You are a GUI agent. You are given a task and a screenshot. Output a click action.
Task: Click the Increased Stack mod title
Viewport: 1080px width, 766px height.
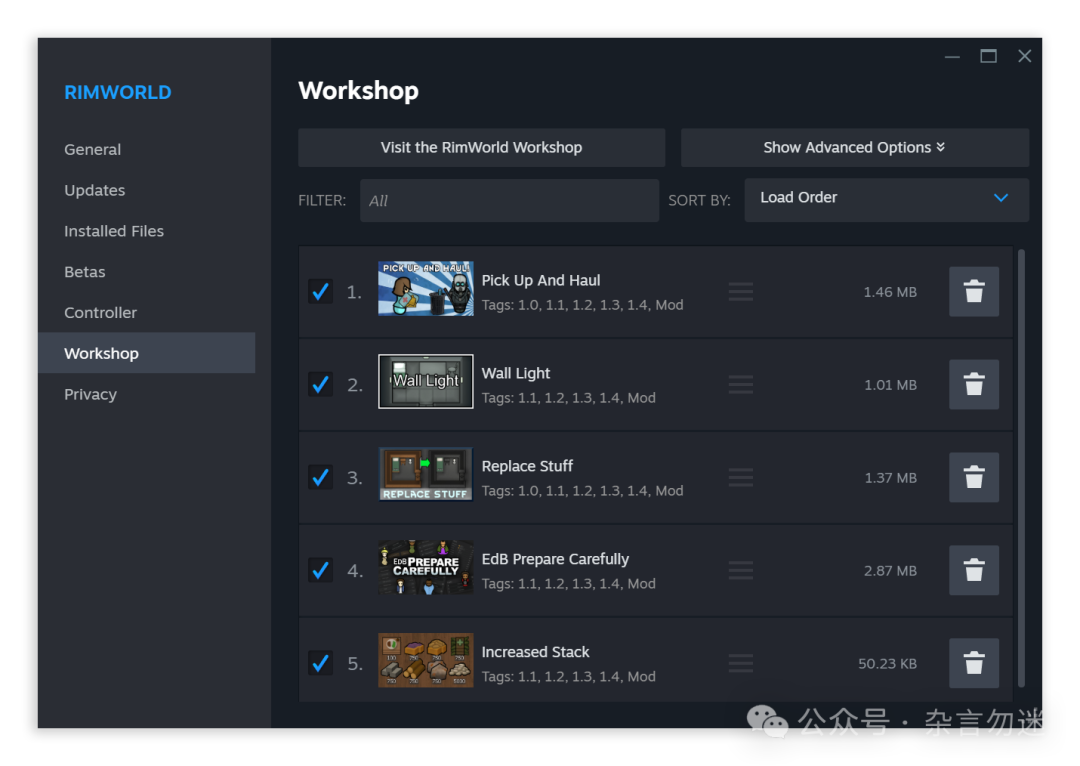click(x=535, y=652)
